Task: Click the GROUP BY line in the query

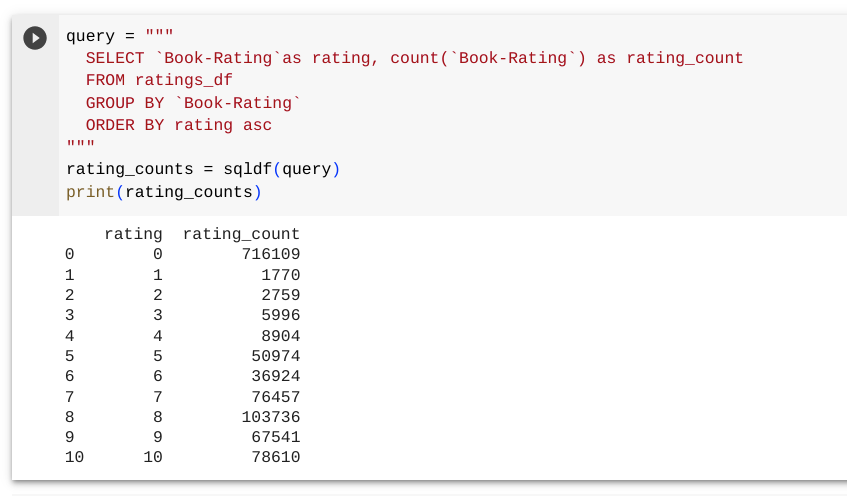Action: [193, 103]
